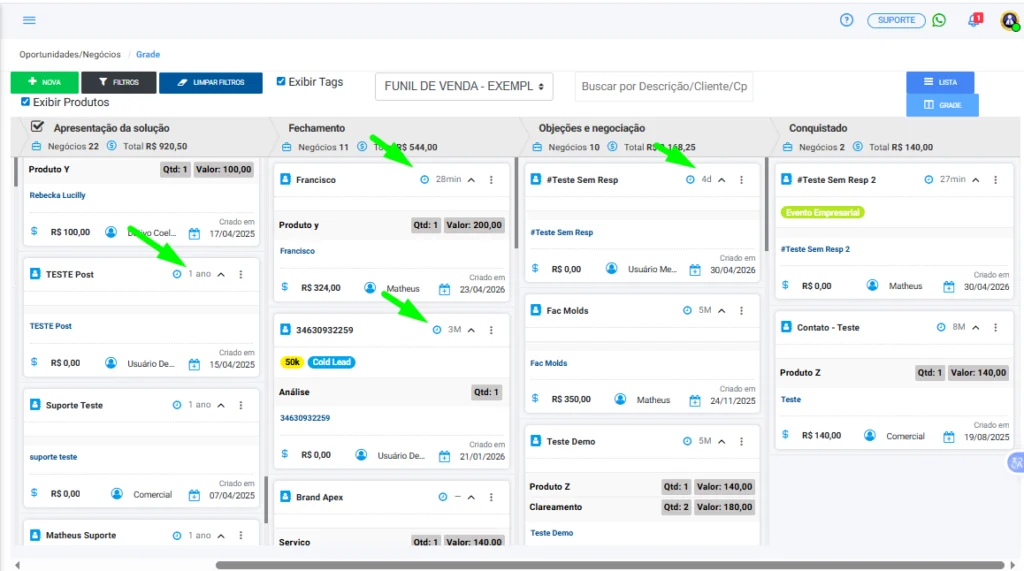Switch to GRADE view
This screenshot has height=571, width=1024.
(x=942, y=105)
